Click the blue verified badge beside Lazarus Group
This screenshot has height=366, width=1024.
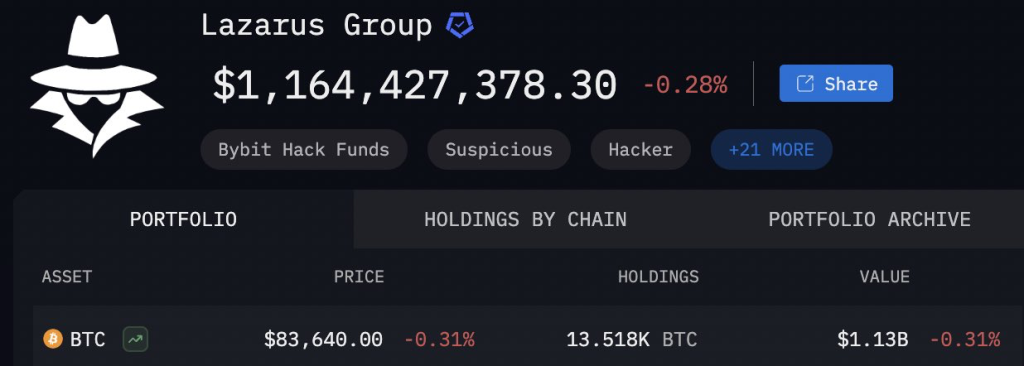[460, 25]
